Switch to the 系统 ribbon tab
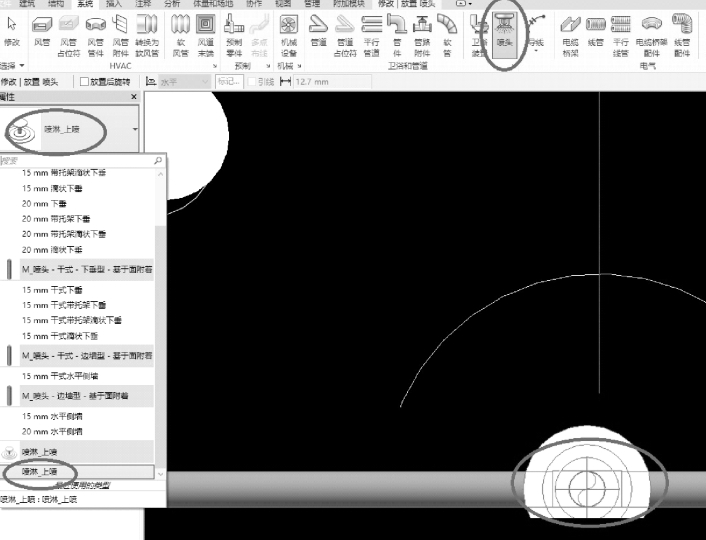This screenshot has height=540, width=706. [x=85, y=4]
